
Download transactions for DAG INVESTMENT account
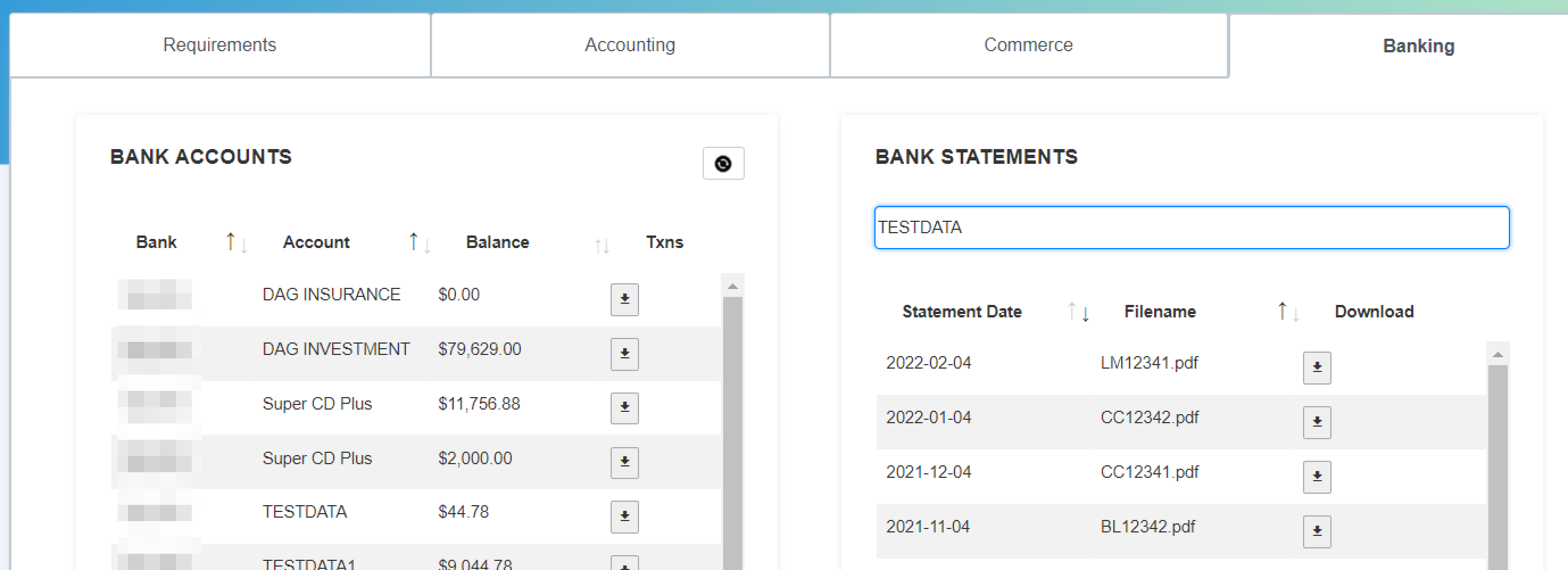624,354
